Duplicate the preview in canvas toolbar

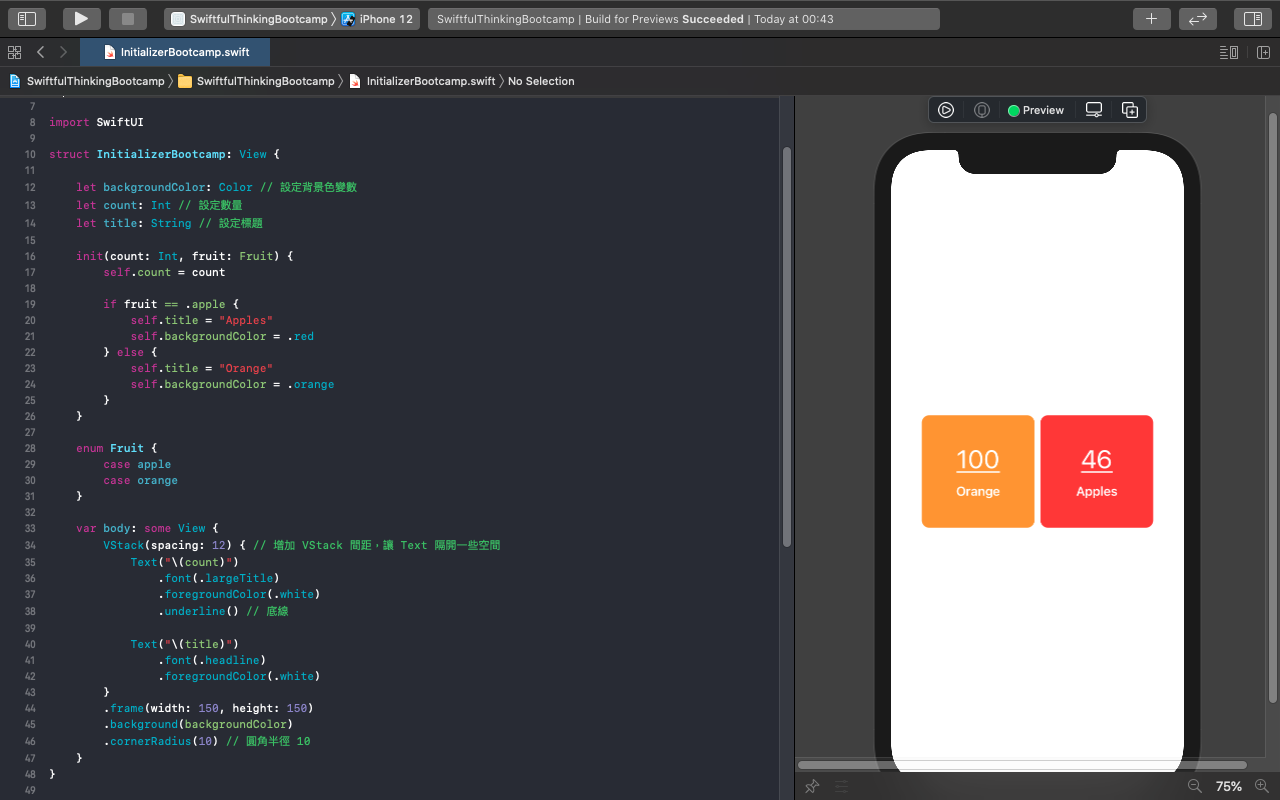click(x=1130, y=110)
